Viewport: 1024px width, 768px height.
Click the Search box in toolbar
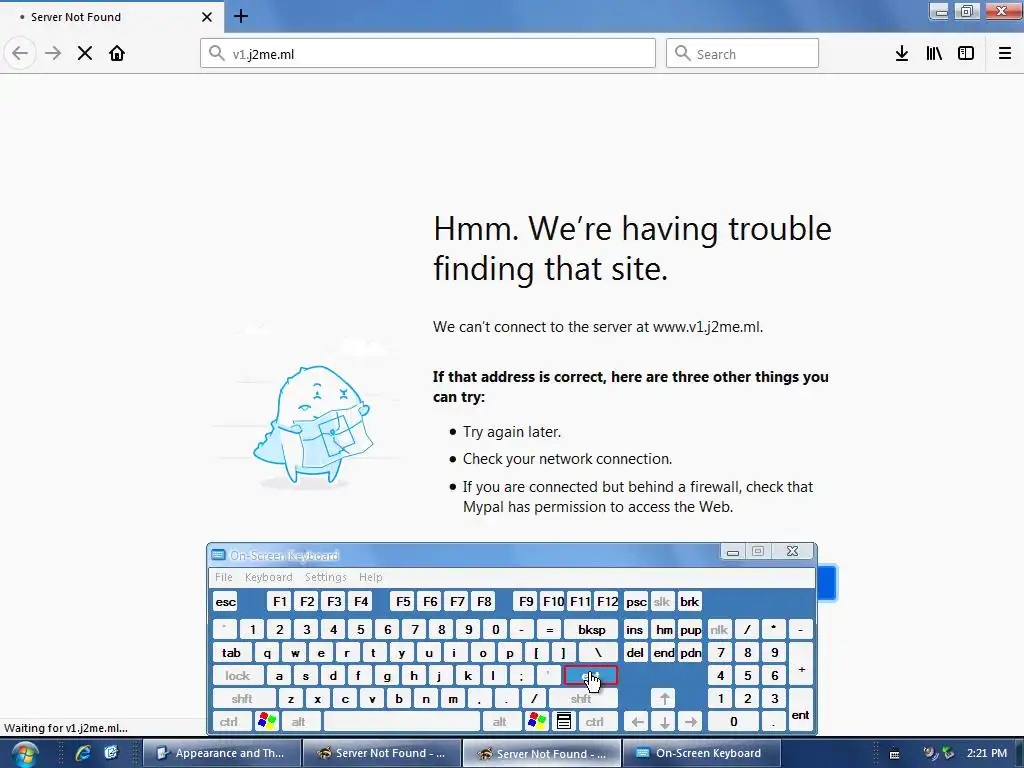pyautogui.click(x=743, y=54)
